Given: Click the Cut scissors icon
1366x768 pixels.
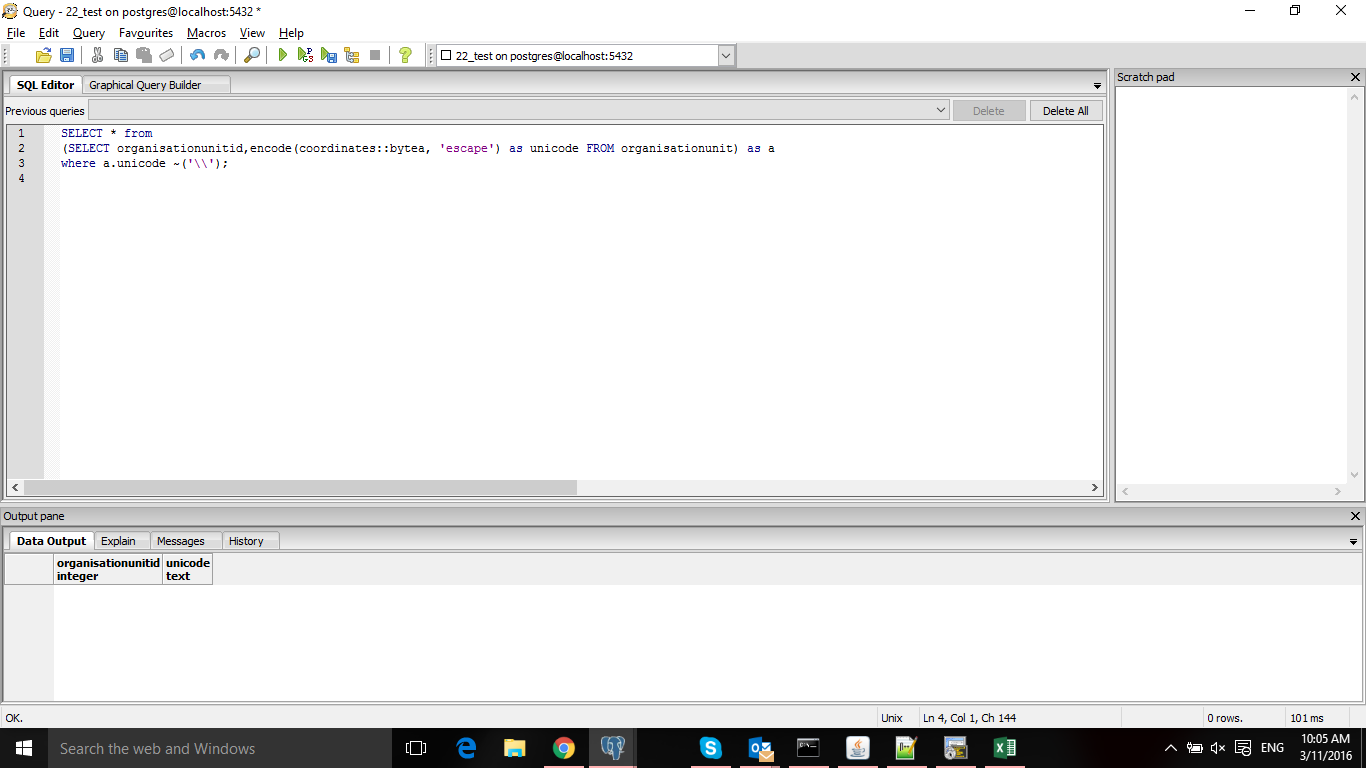Looking at the screenshot, I should (x=97, y=56).
